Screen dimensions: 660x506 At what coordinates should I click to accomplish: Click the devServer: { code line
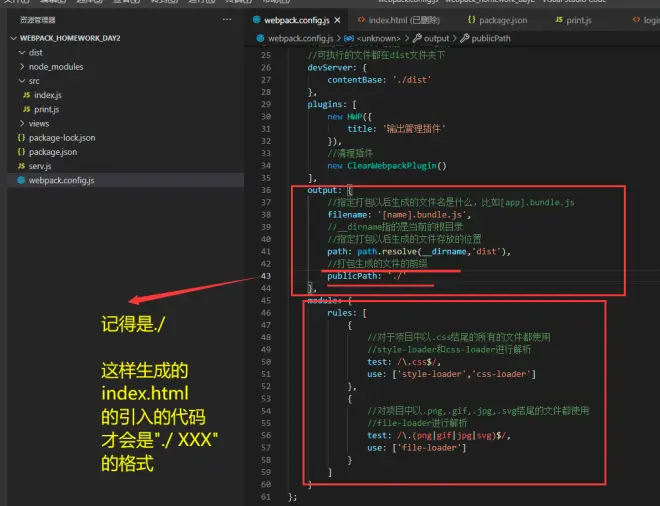coord(337,68)
